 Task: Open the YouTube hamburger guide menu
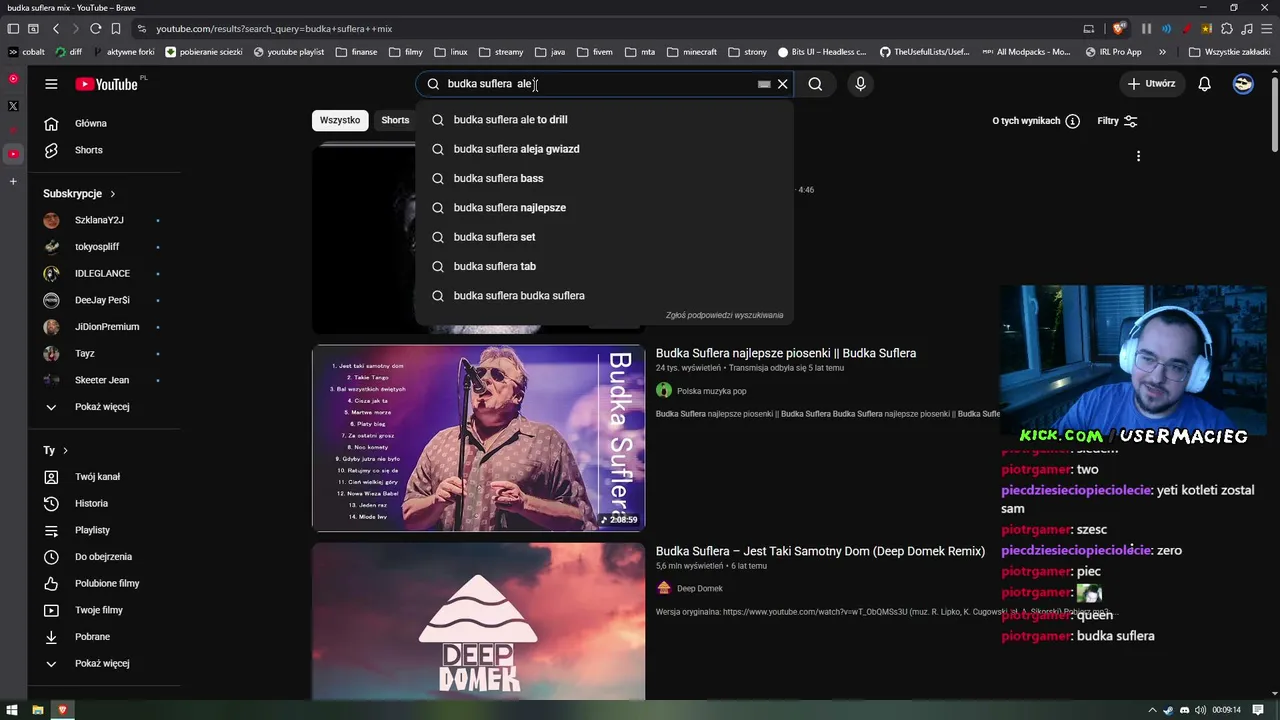point(51,84)
